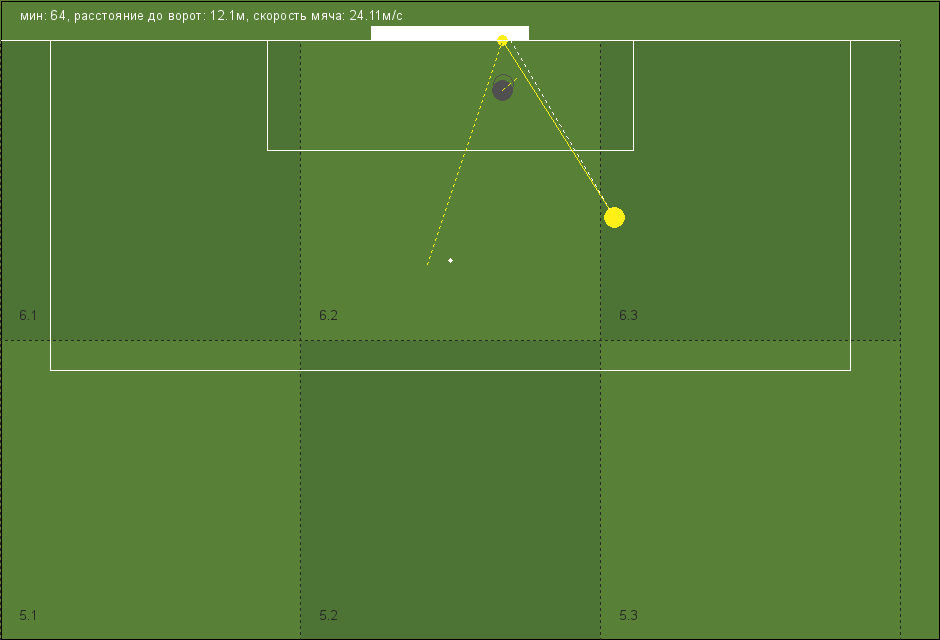This screenshot has height=640, width=940.
Task: Select the zone label 6.3
Action: coord(628,315)
